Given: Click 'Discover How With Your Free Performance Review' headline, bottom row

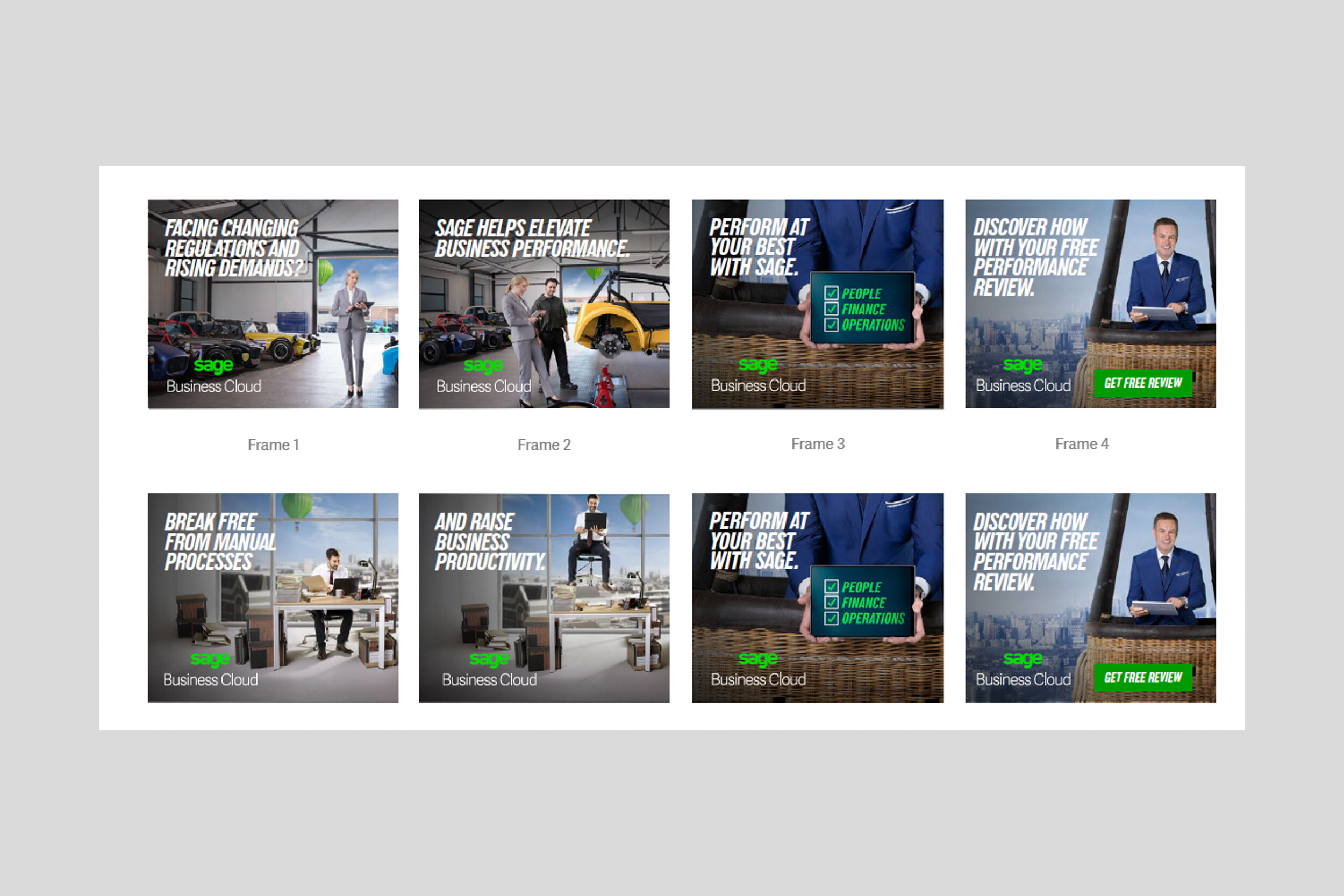Looking at the screenshot, I should [x=1035, y=552].
